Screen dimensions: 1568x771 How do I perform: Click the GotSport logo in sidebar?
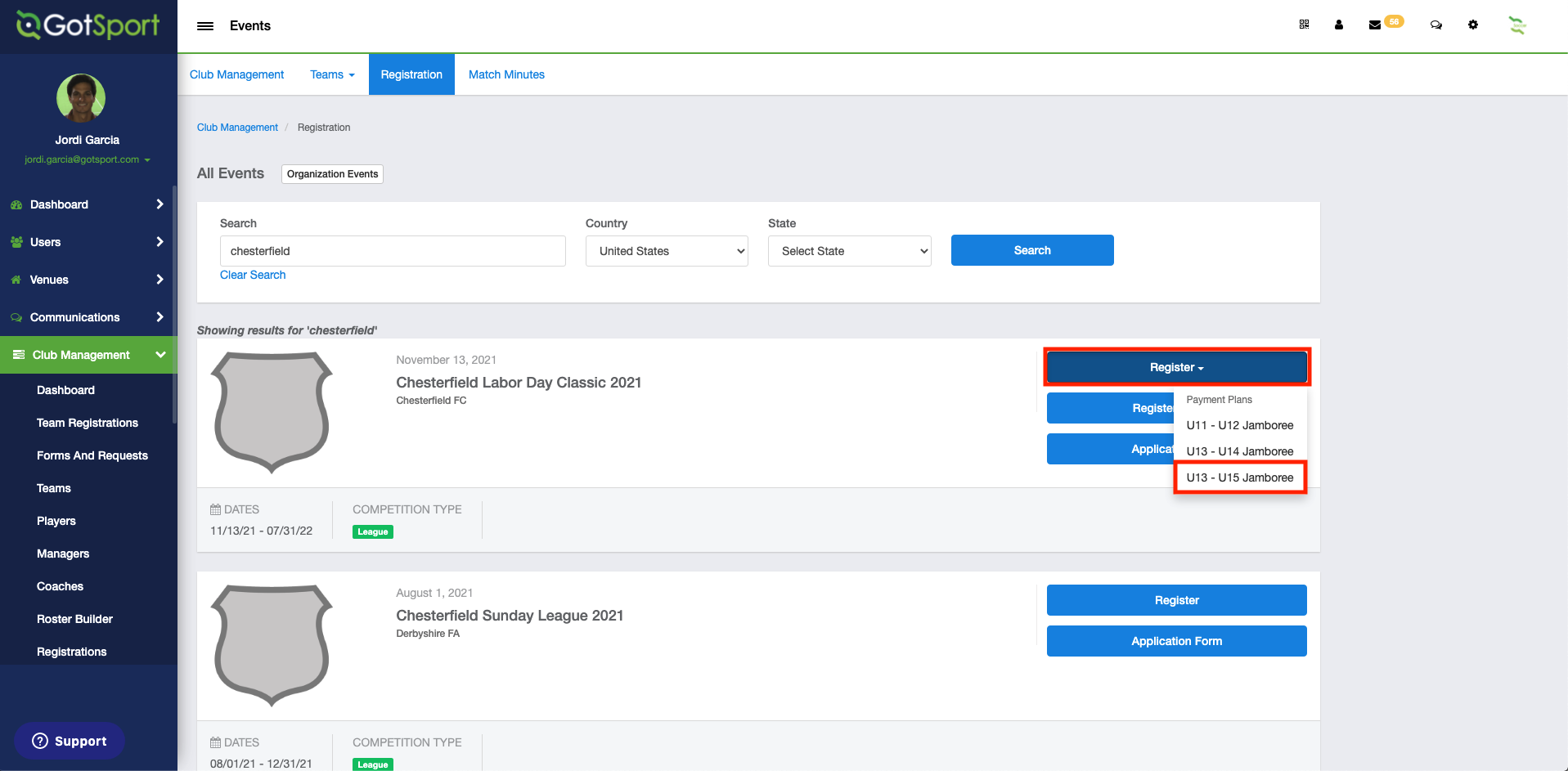(88, 25)
